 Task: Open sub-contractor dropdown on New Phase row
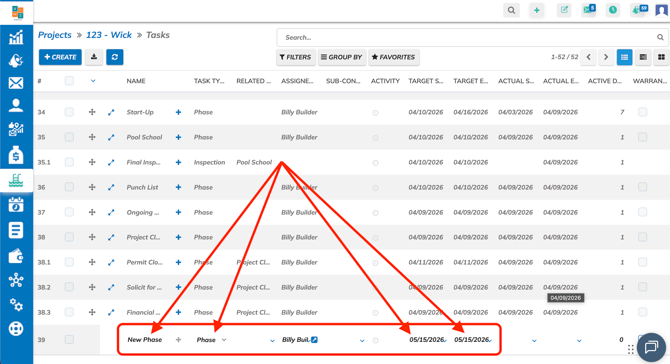click(x=362, y=341)
